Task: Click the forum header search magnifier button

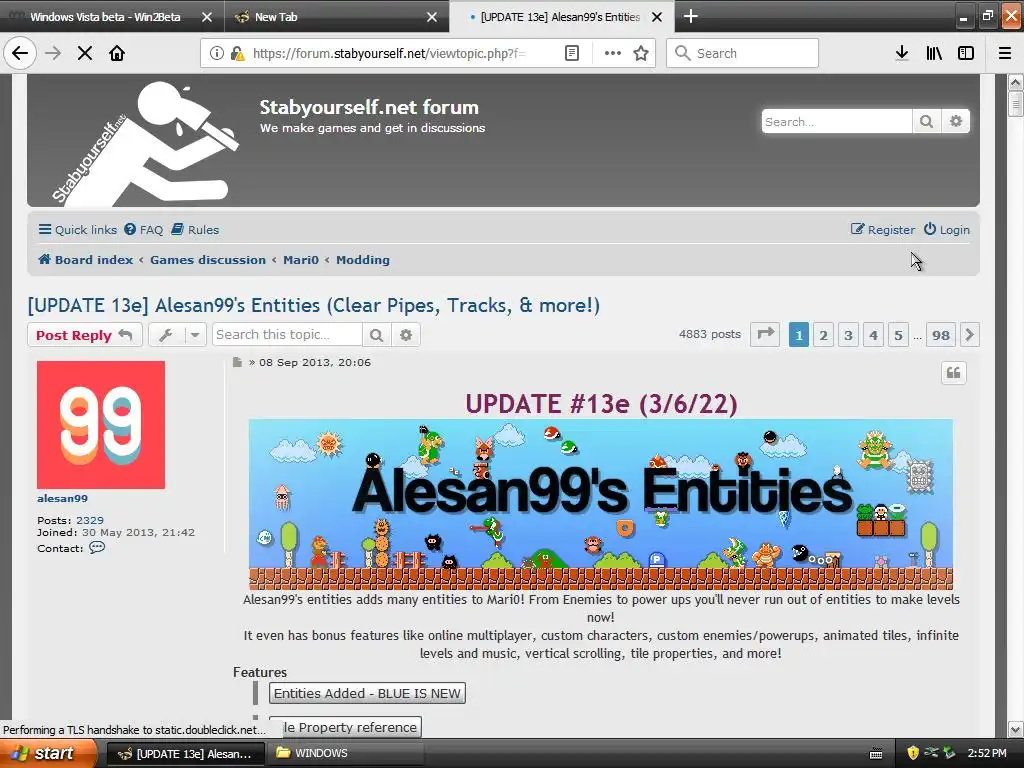Action: 926,121
